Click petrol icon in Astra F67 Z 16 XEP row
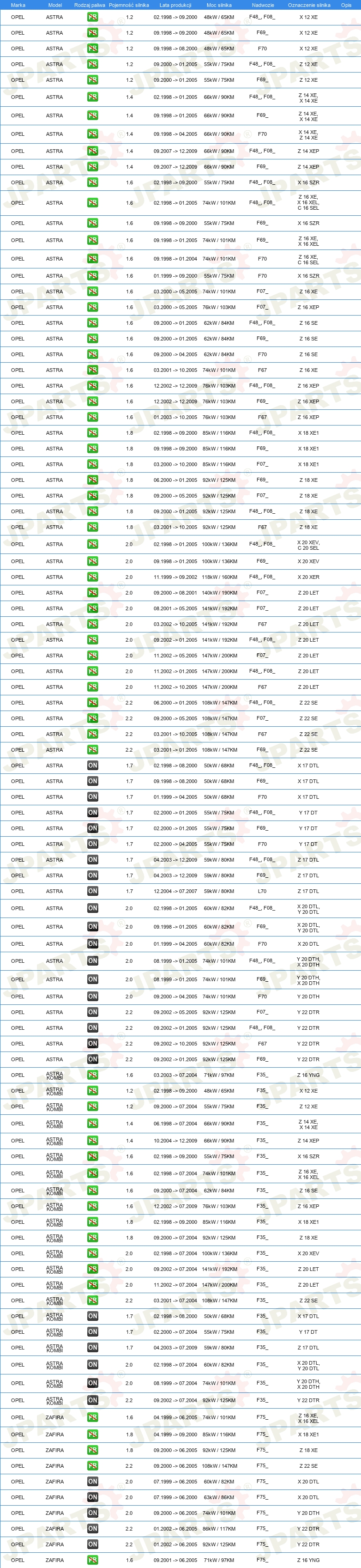The height and width of the screenshot is (1568, 361). click(92, 418)
